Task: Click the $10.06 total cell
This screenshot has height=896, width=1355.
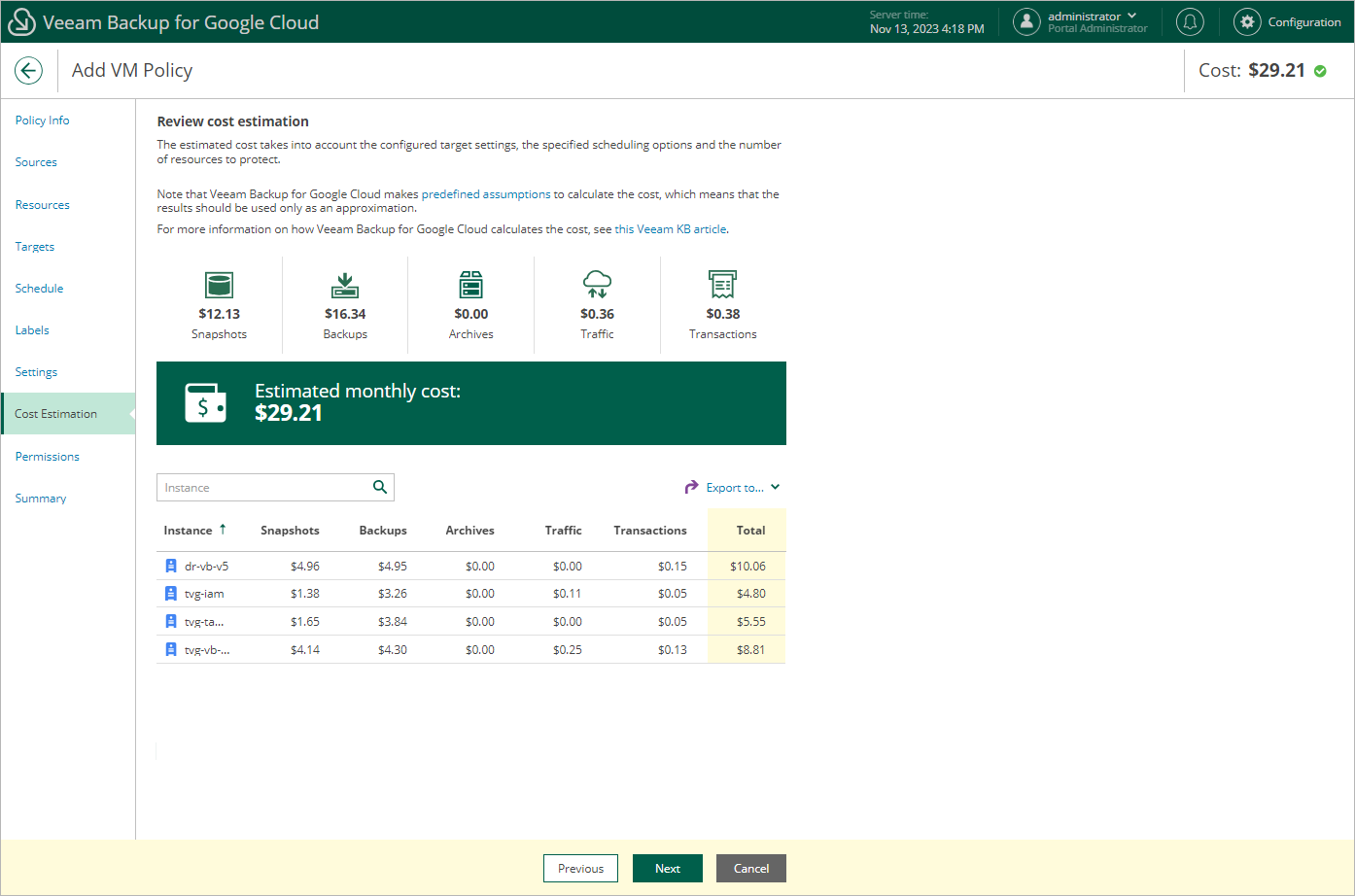Action: [747, 567]
